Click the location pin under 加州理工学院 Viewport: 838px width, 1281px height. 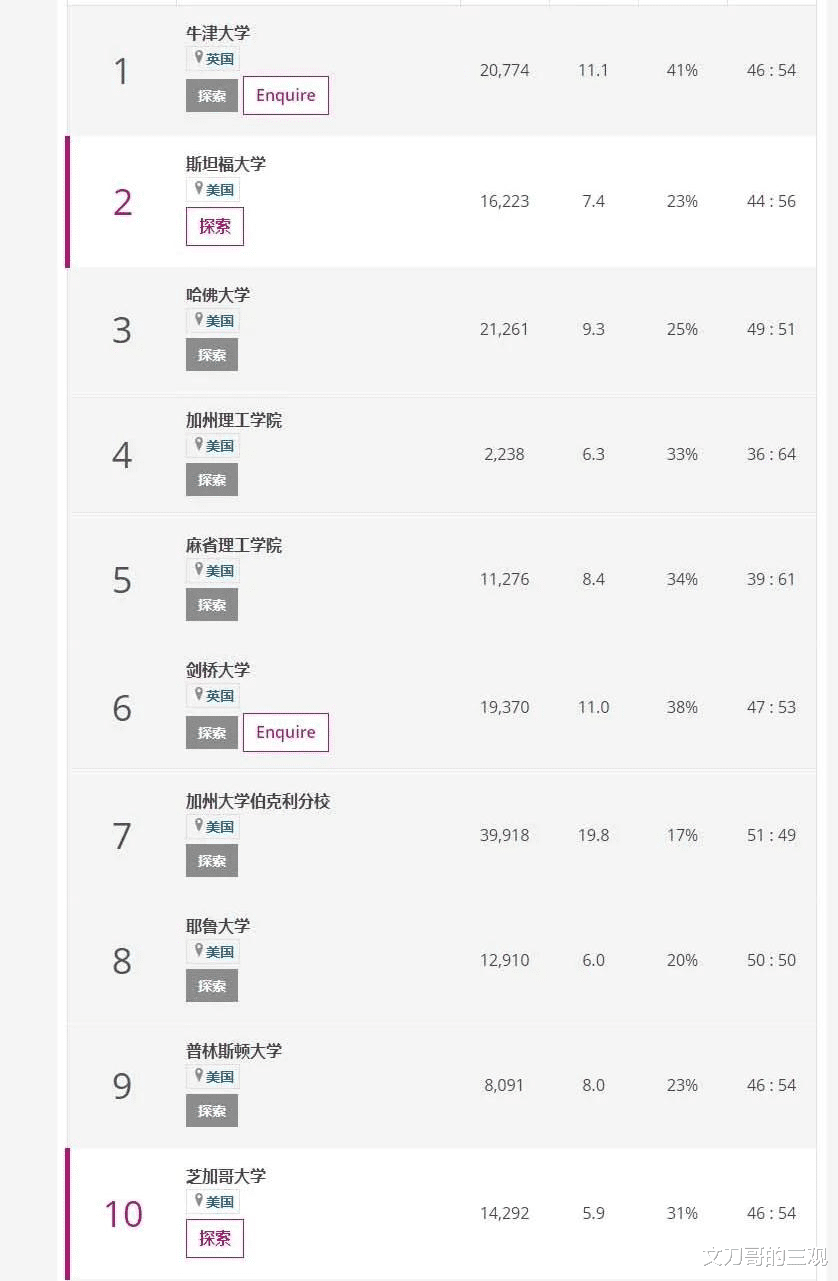click(199, 445)
